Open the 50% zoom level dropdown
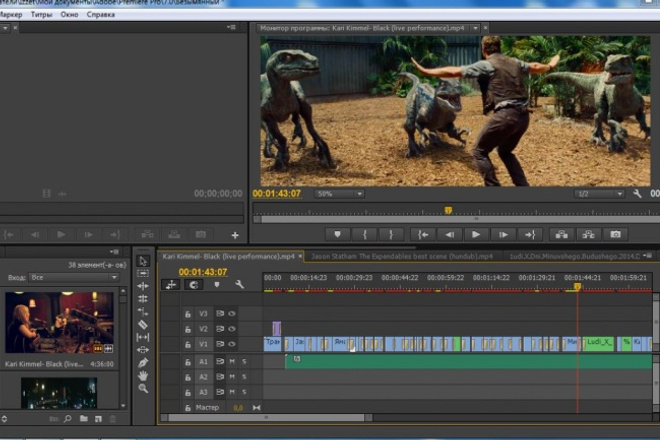Screen dimensions: 660x440 point(339,194)
